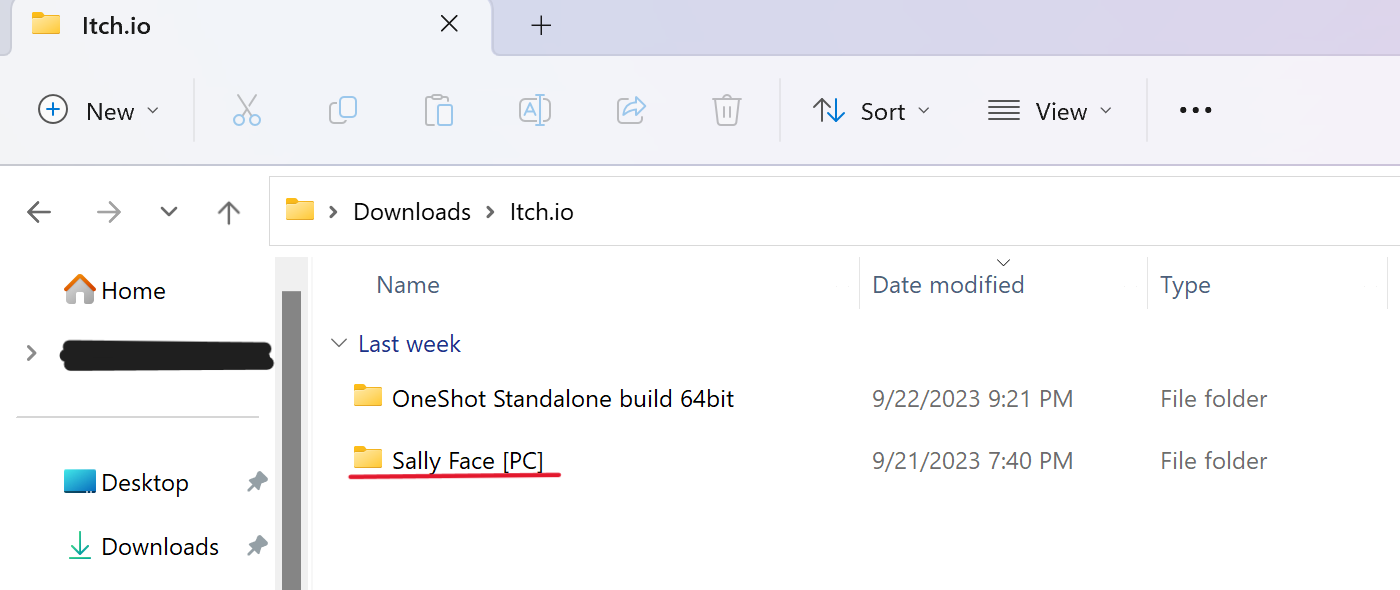Click Downloads in the address breadcrumb
The width and height of the screenshot is (1400, 590).
click(x=412, y=212)
